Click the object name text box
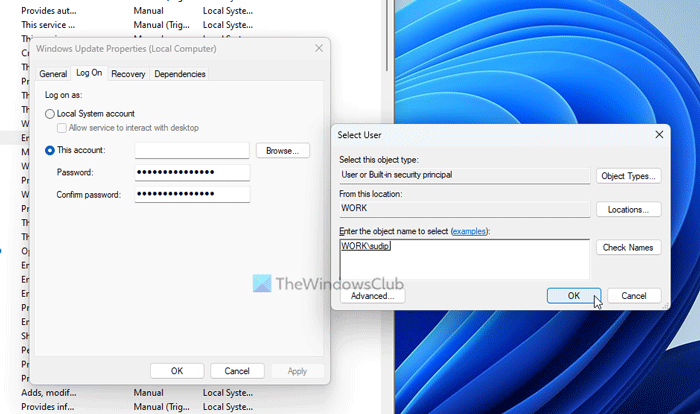Screen dimensions: 700x414 tap(464, 259)
